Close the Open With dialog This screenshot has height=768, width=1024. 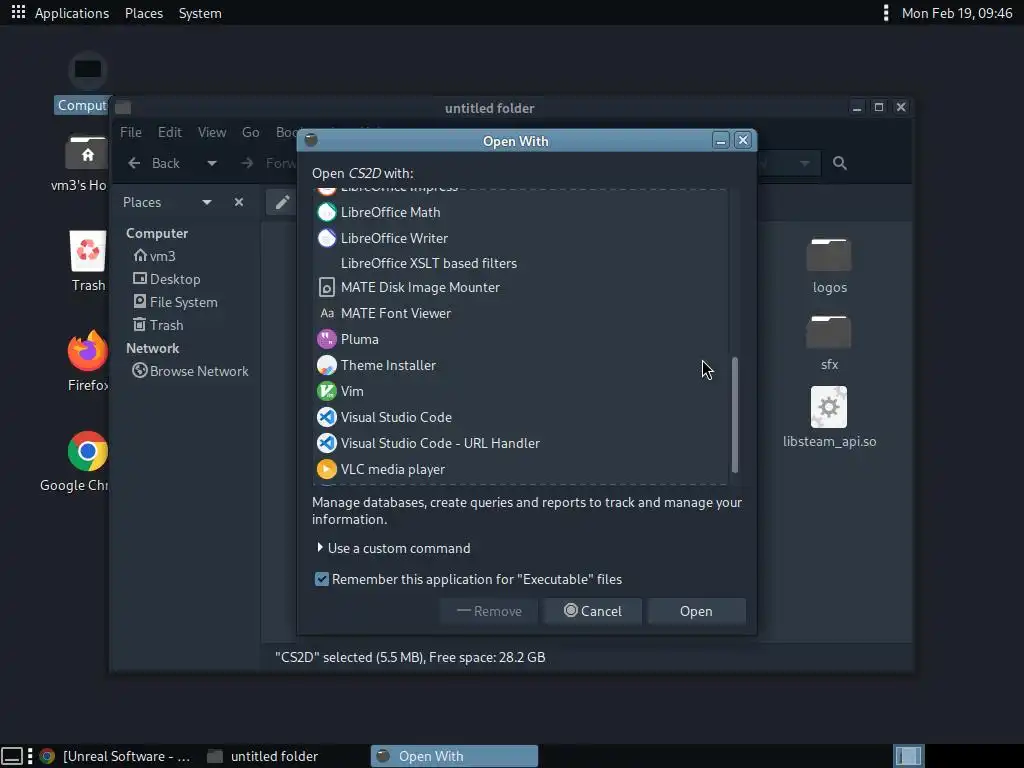(x=743, y=140)
